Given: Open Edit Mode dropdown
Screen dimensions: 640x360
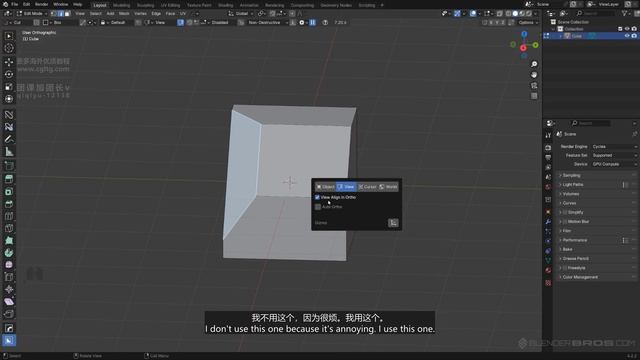Looking at the screenshot, I should (x=31, y=13).
